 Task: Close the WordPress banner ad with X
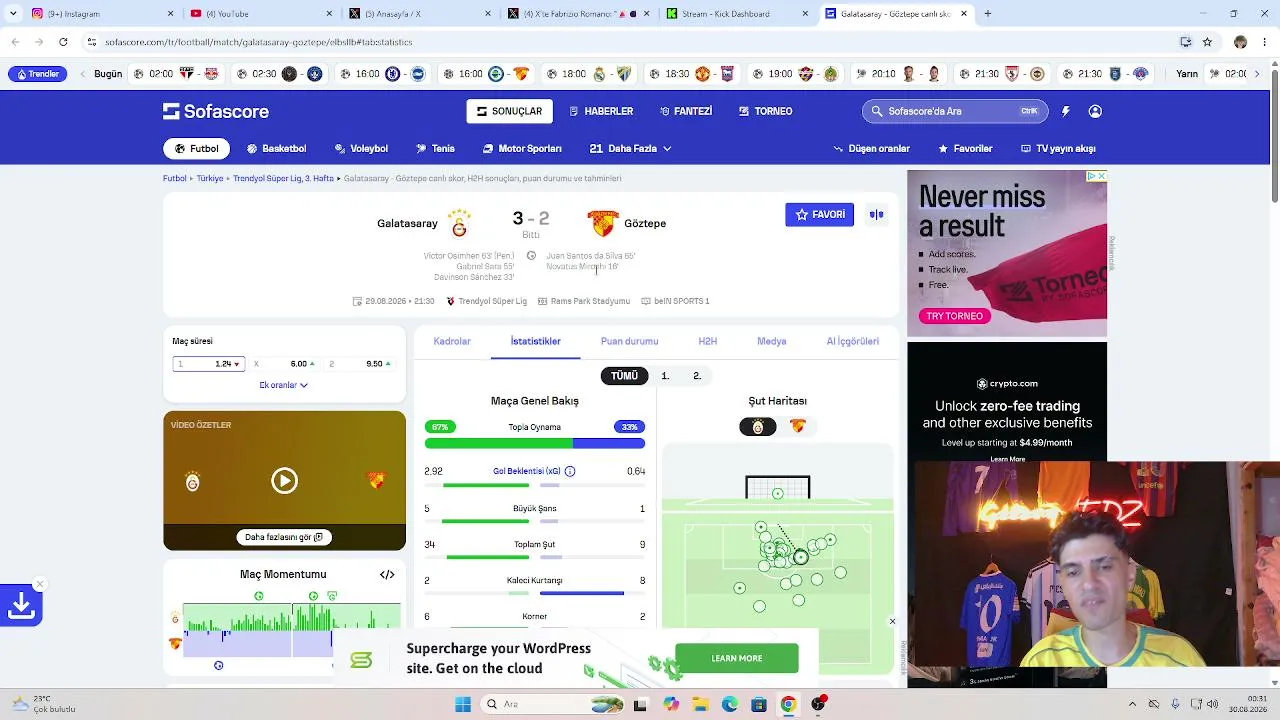892,621
